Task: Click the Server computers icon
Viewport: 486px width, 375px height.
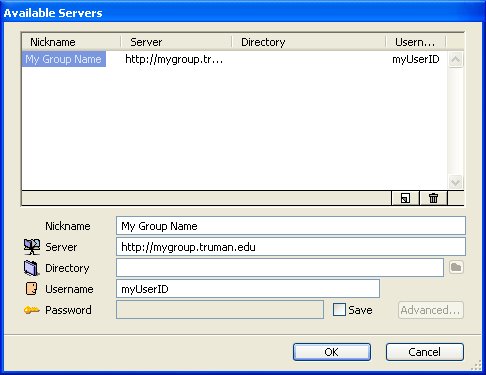Action: tap(32, 247)
